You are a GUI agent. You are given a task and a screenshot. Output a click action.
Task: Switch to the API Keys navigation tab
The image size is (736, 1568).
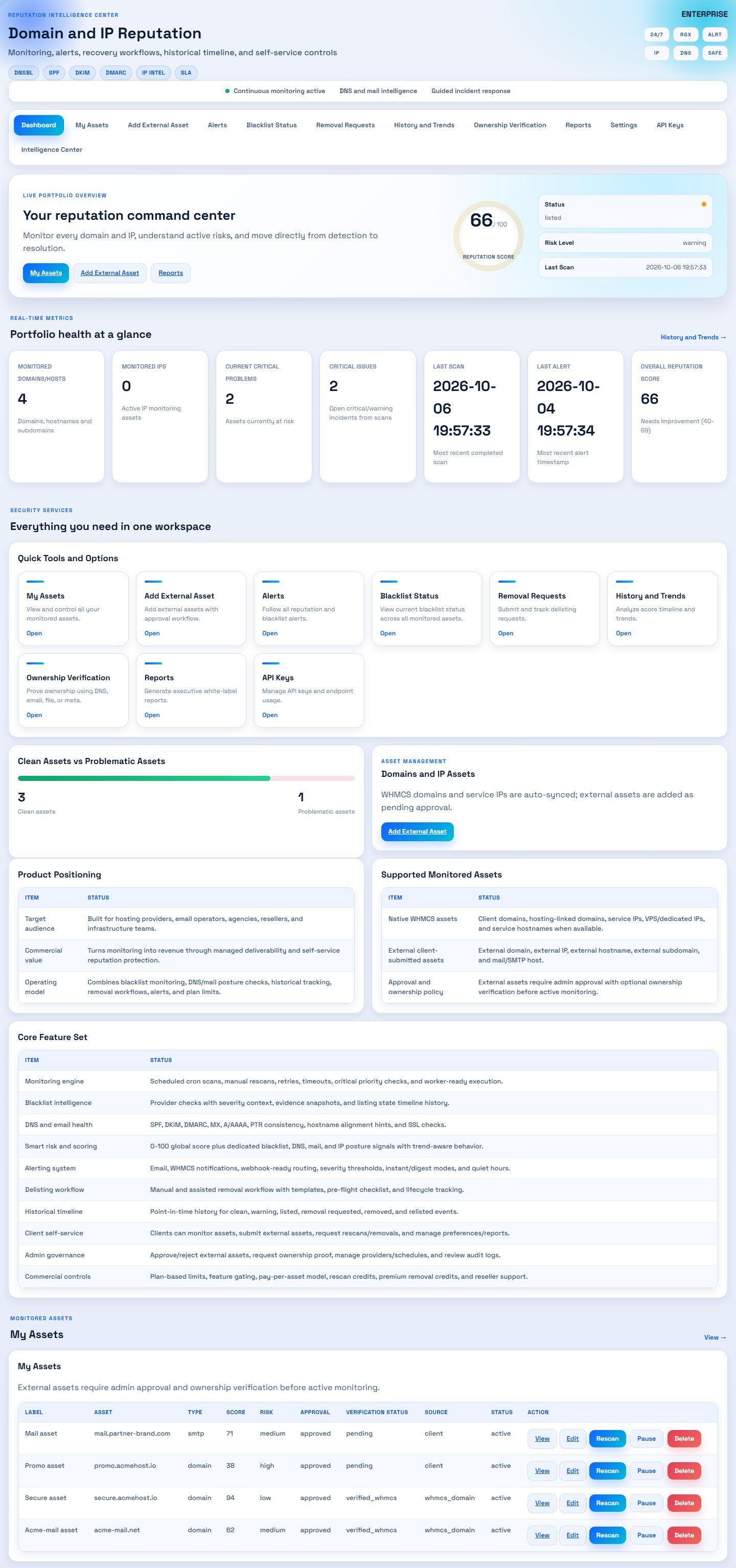pos(670,125)
